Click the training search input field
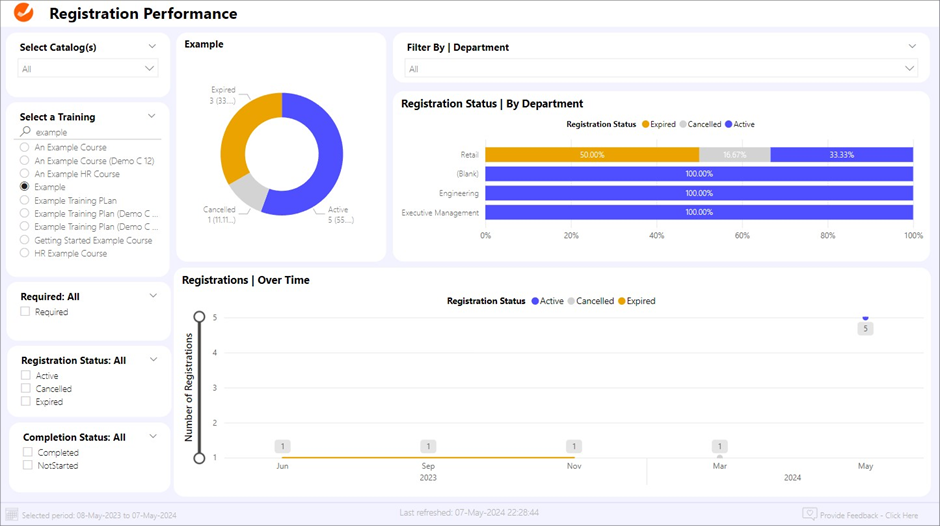This screenshot has width=940, height=526. tap(95, 132)
